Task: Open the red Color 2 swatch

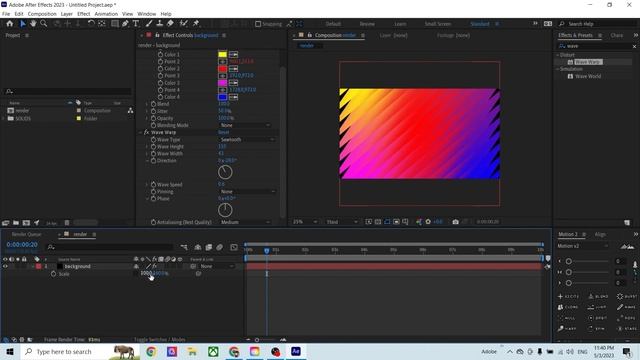Action: [222, 69]
